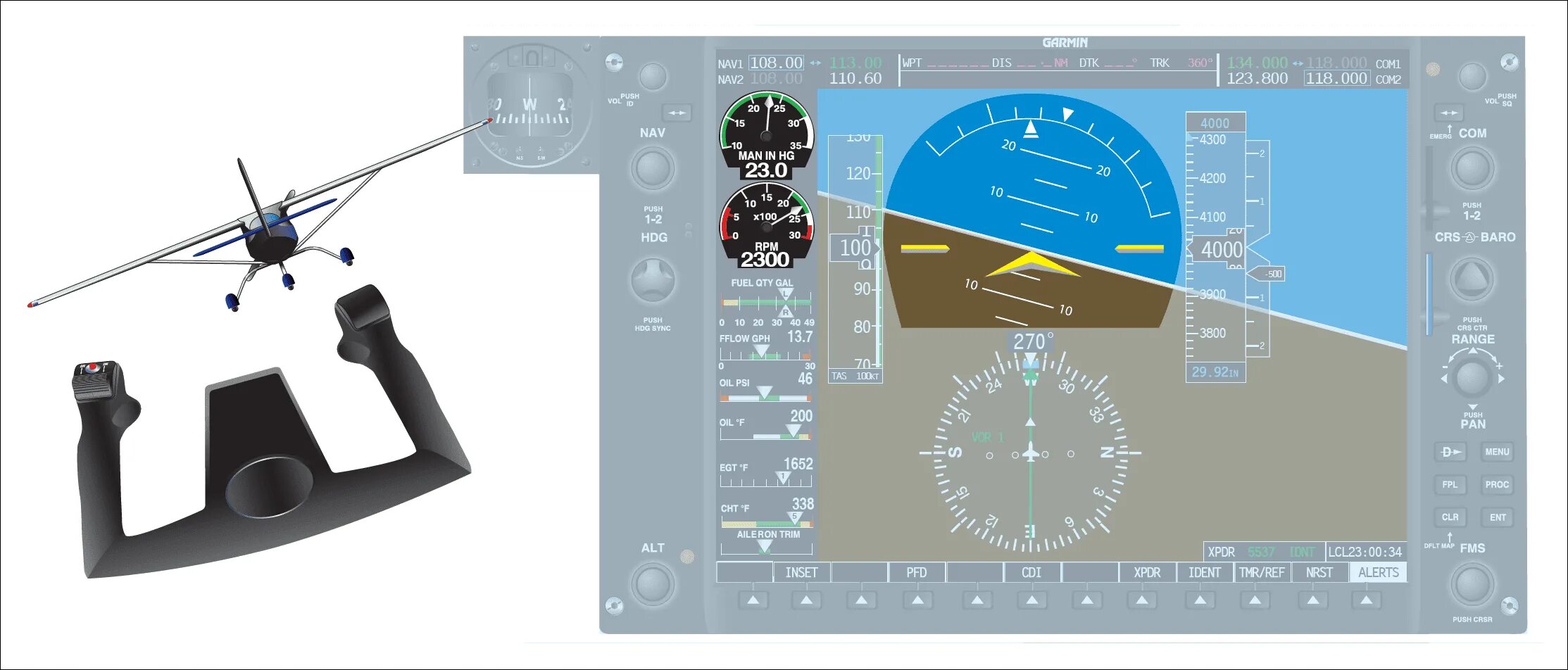This screenshot has width=1568, height=670.
Task: Click the transponder code 5537
Action: click(x=1261, y=552)
